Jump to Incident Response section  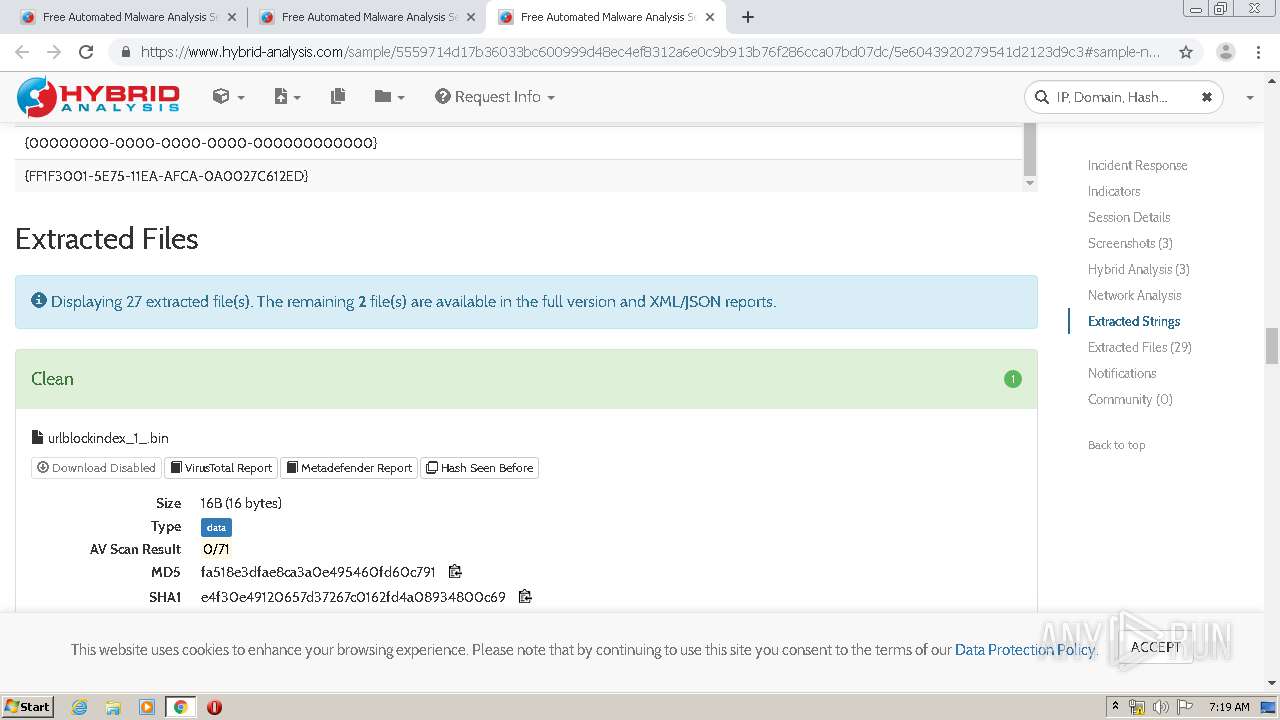click(1137, 165)
